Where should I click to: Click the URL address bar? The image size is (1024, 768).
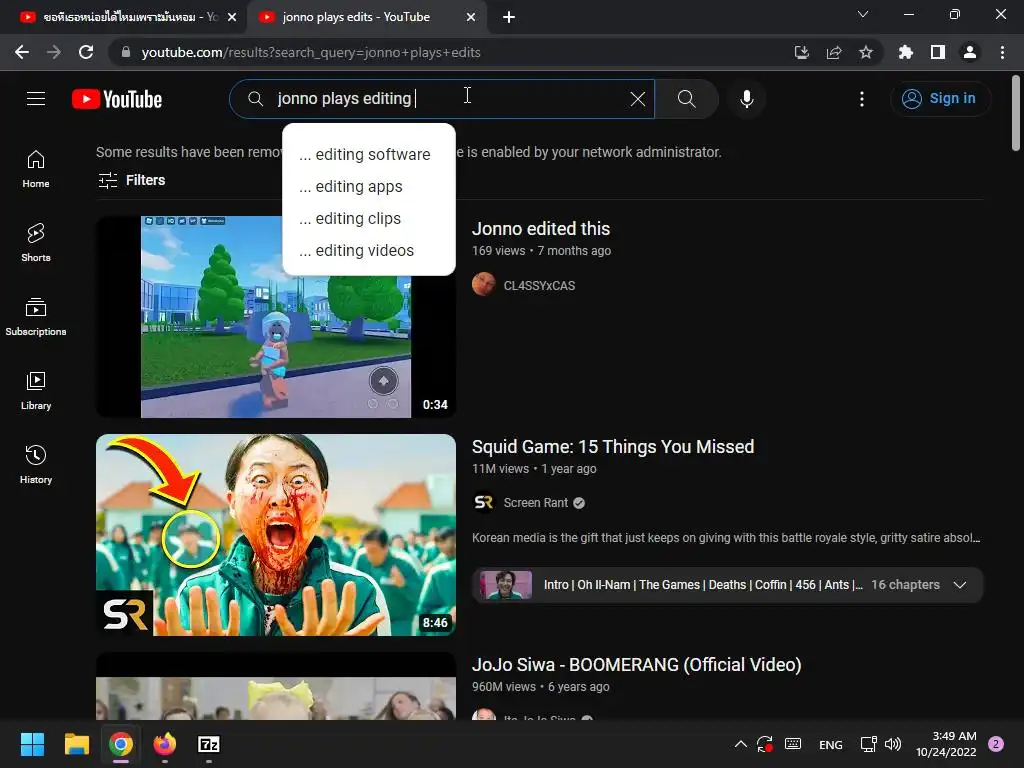click(x=451, y=52)
